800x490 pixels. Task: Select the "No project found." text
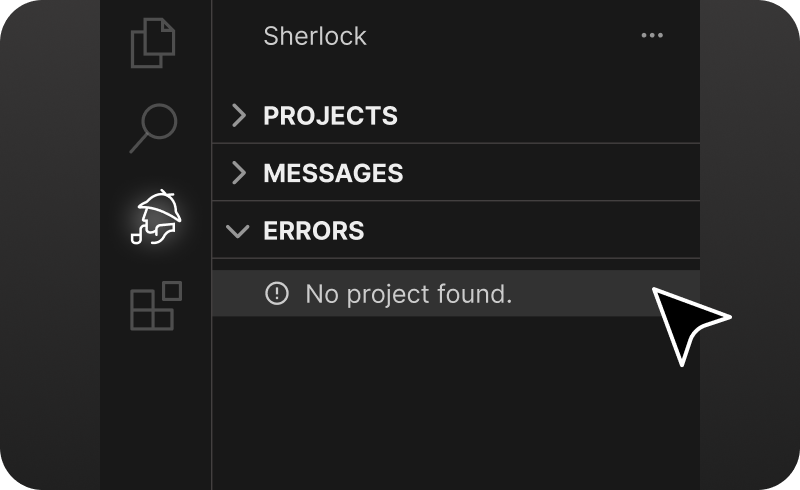pos(408,294)
